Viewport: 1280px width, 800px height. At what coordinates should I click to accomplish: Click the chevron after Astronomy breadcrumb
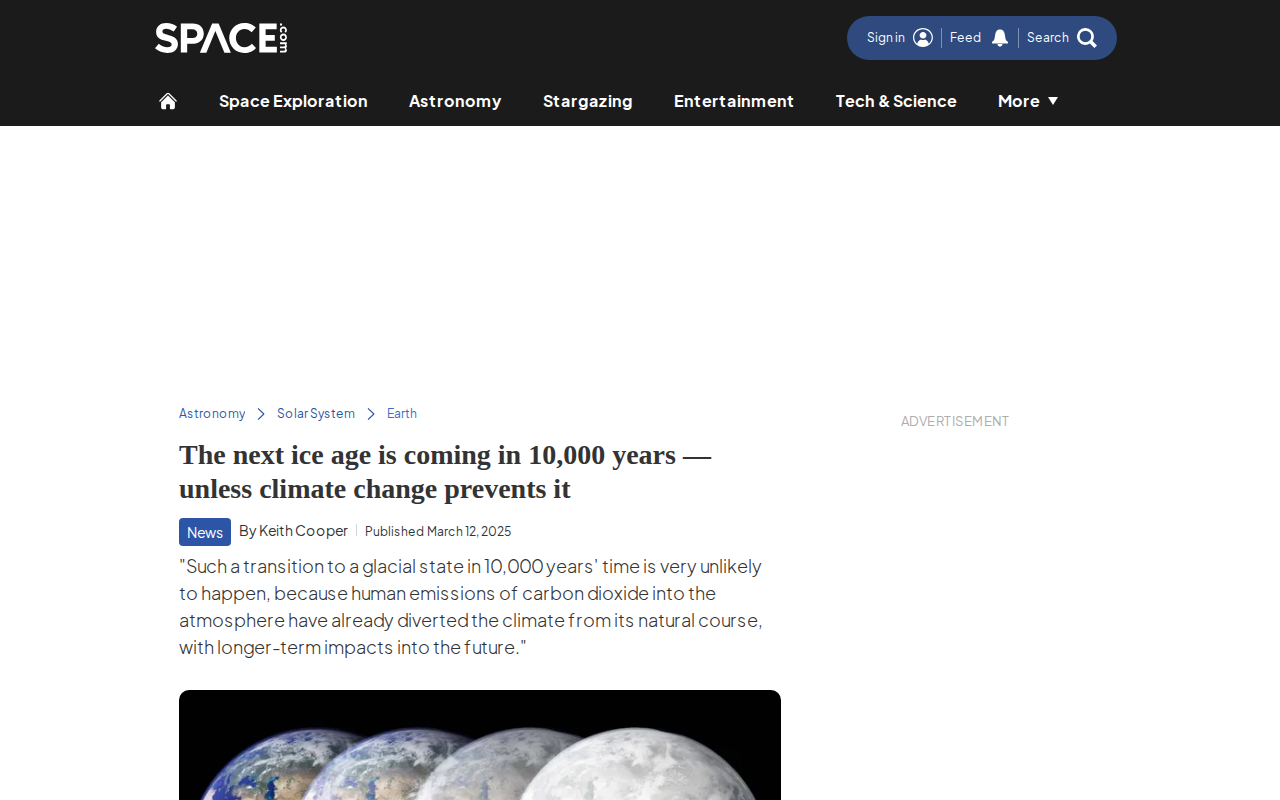click(x=261, y=414)
